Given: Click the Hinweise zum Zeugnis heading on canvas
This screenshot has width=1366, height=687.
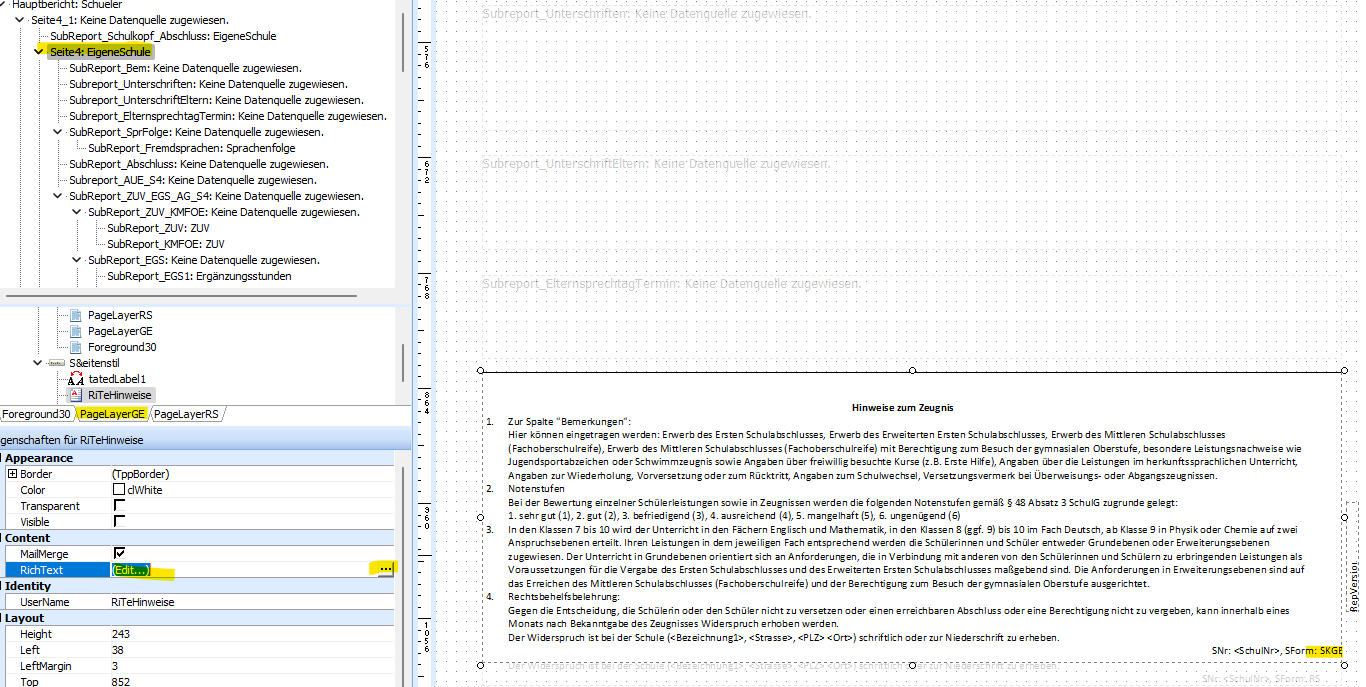Looking at the screenshot, I should pyautogui.click(x=902, y=408).
